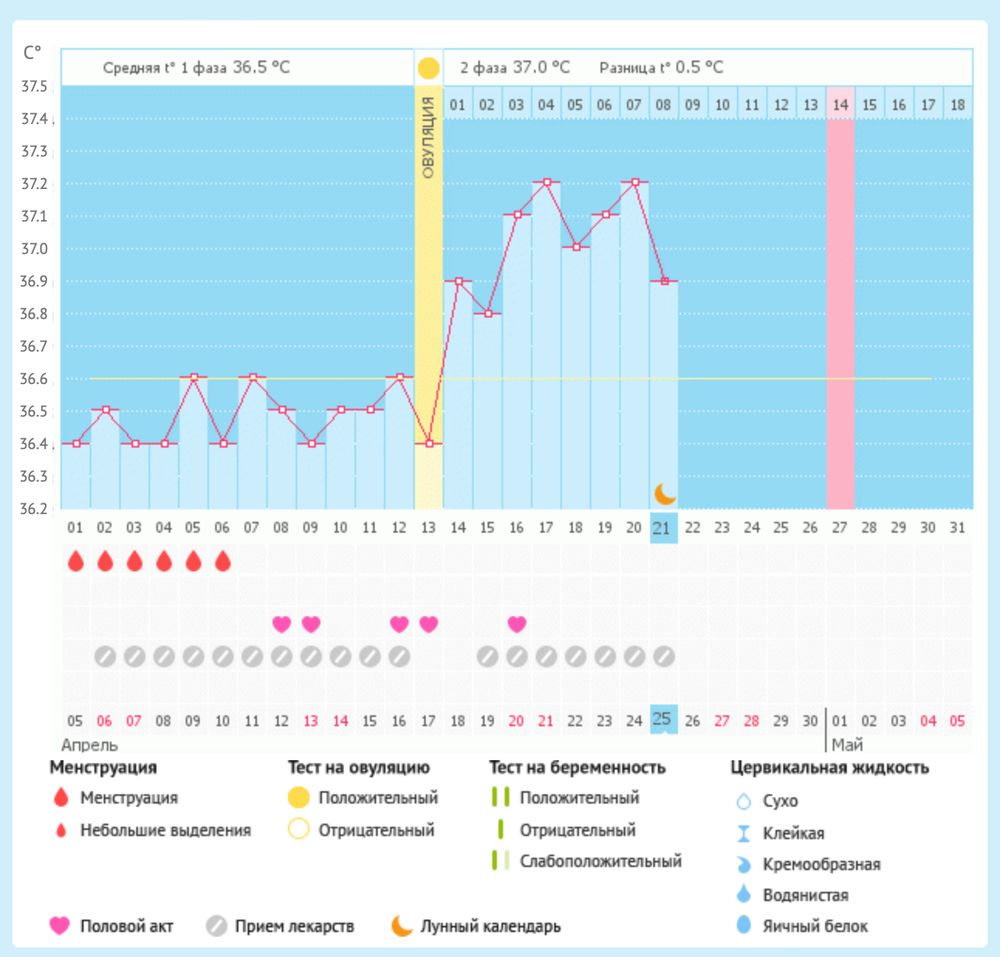
Task: Click the 36.4 temperature point on ovulation day 13
Action: point(428,443)
